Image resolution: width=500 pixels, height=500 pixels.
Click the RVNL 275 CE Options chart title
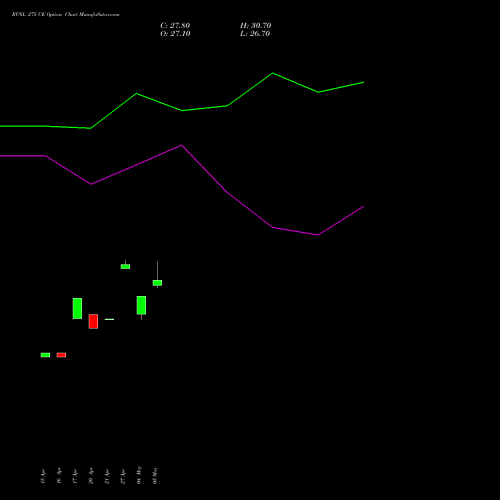click(65, 15)
